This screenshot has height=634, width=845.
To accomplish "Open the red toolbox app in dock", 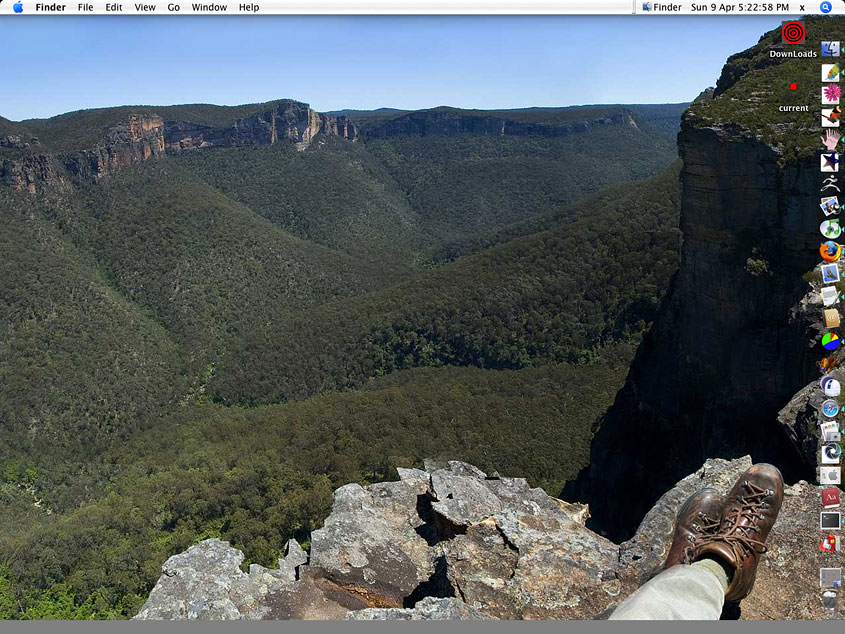I will pos(830,543).
